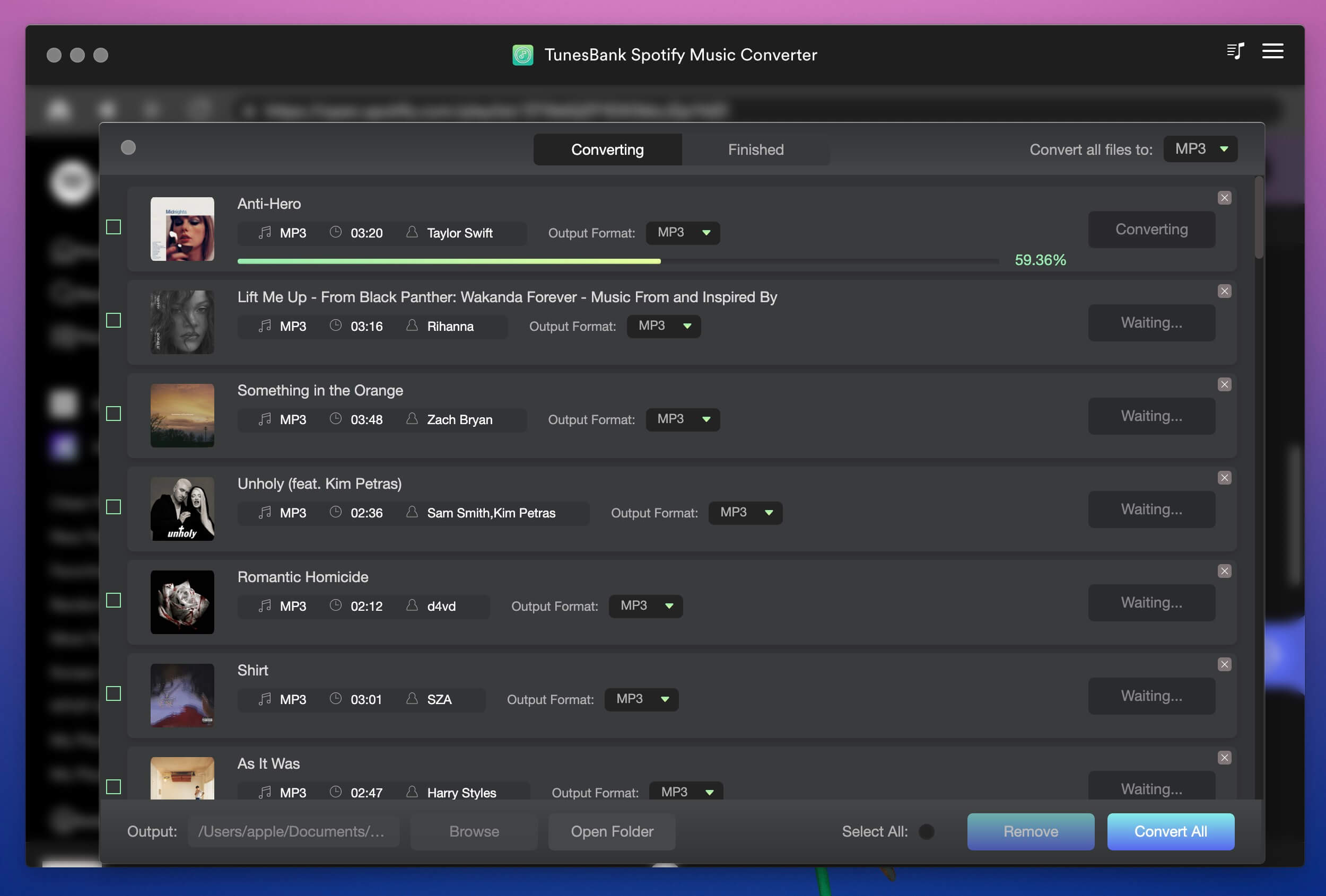Click the TunesBank app icon in title bar

tap(522, 53)
